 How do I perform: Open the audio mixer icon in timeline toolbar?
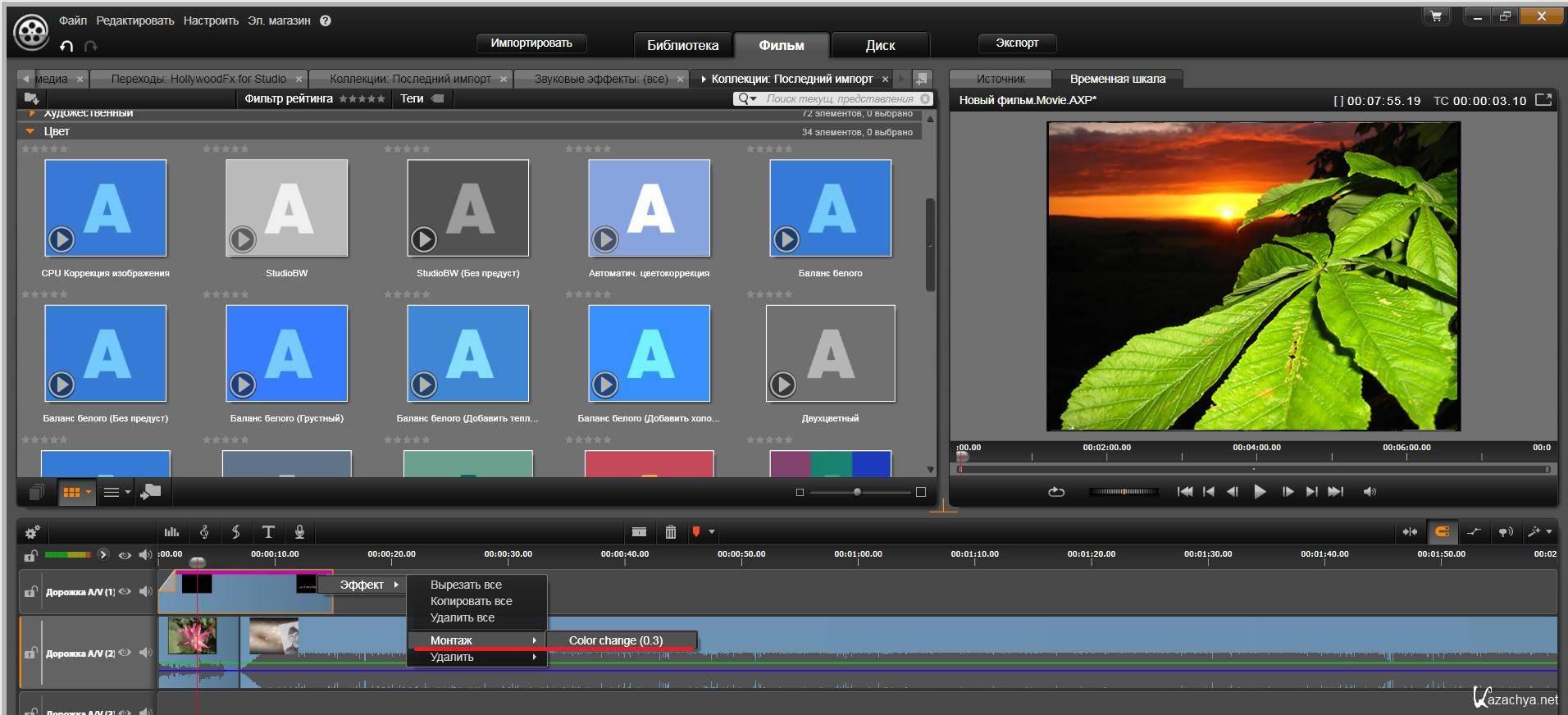(x=171, y=532)
